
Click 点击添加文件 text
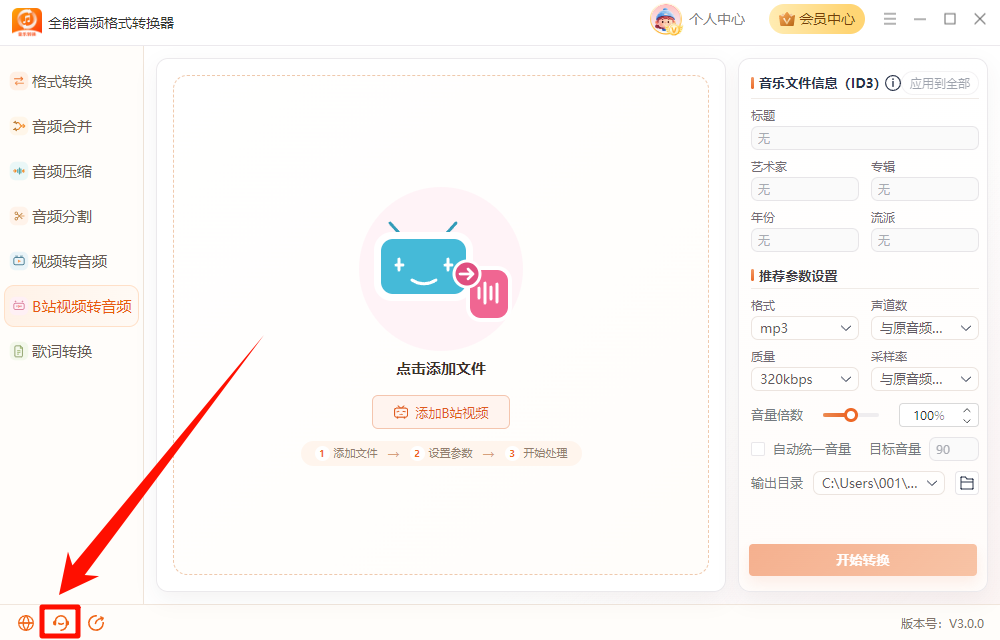point(441,368)
